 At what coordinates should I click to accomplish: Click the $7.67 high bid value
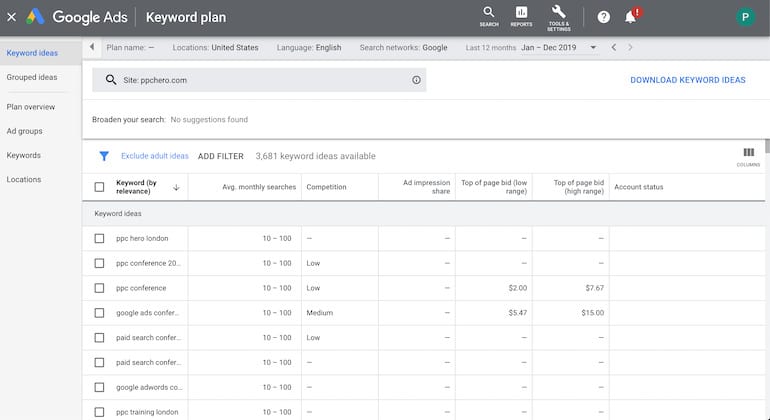tap(595, 288)
